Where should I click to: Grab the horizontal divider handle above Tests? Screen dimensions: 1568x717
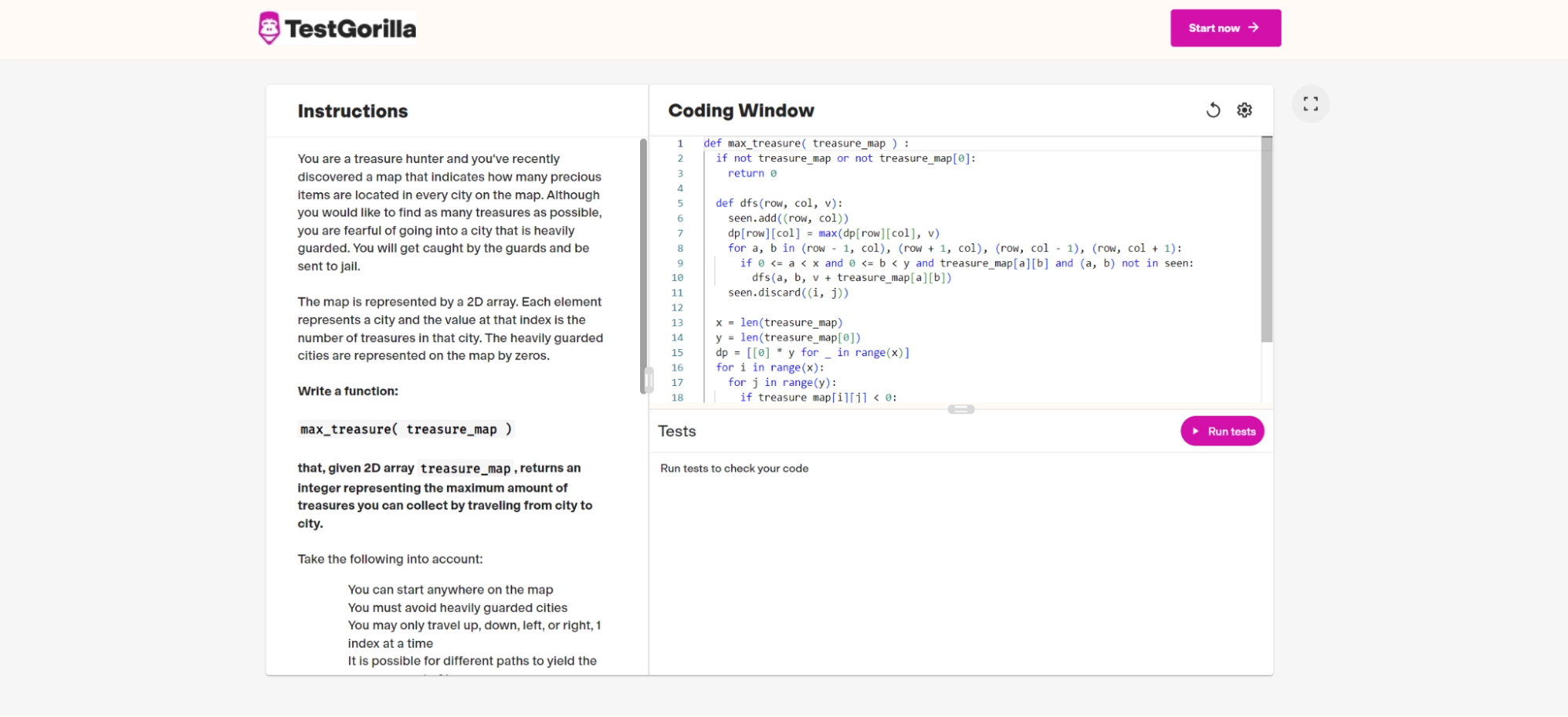click(x=961, y=409)
